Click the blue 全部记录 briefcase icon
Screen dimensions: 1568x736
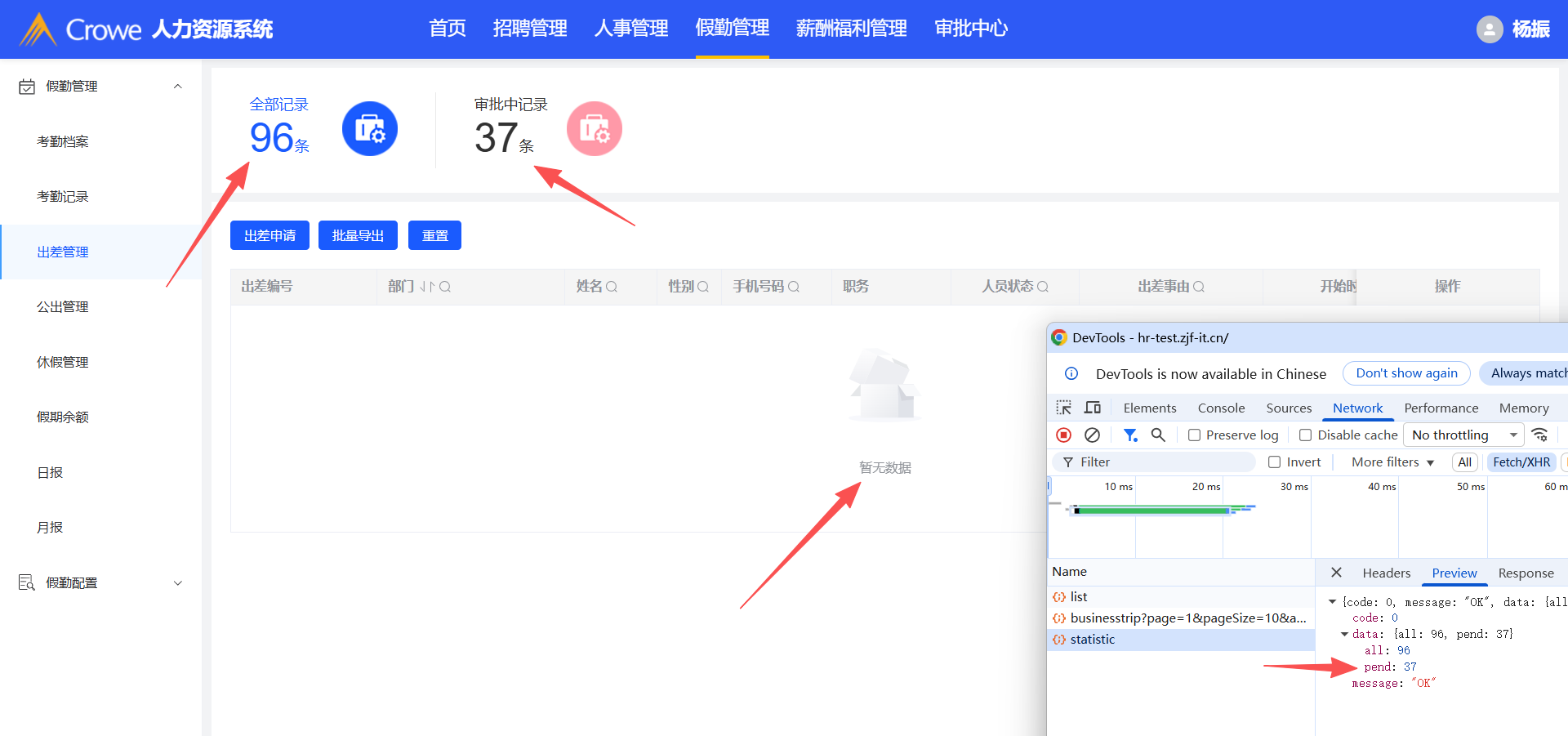point(370,129)
